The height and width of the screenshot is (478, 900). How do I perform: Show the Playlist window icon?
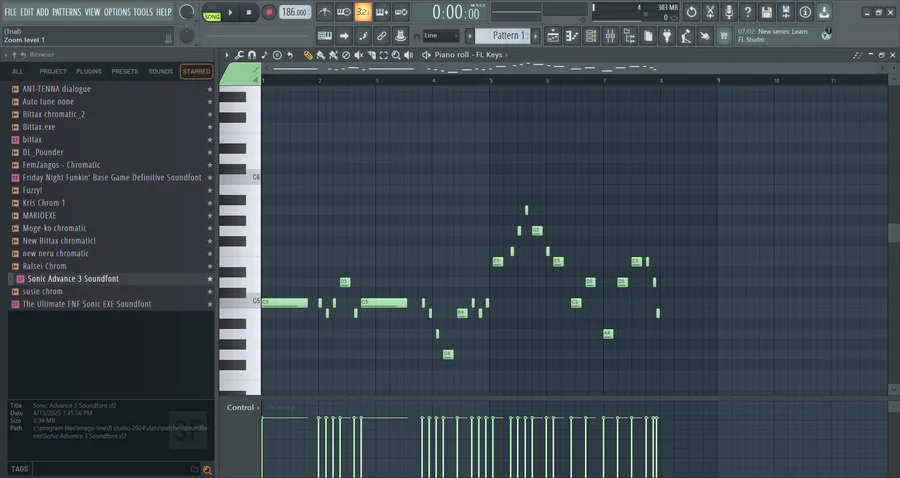[x=553, y=36]
